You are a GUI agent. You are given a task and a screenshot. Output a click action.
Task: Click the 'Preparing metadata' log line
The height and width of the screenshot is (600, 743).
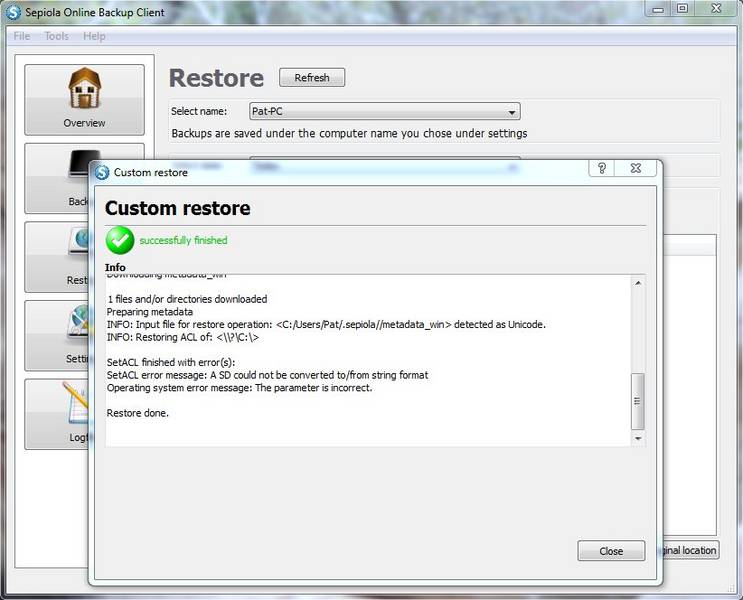[x=150, y=312]
